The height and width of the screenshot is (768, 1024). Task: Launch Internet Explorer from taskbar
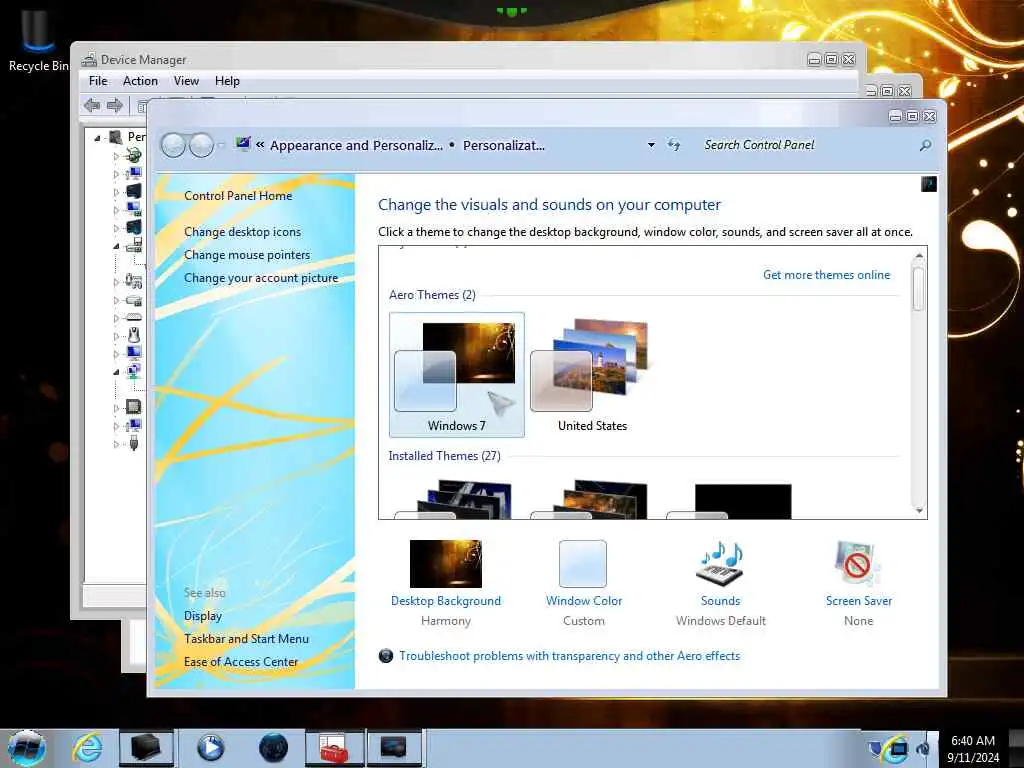(87, 748)
